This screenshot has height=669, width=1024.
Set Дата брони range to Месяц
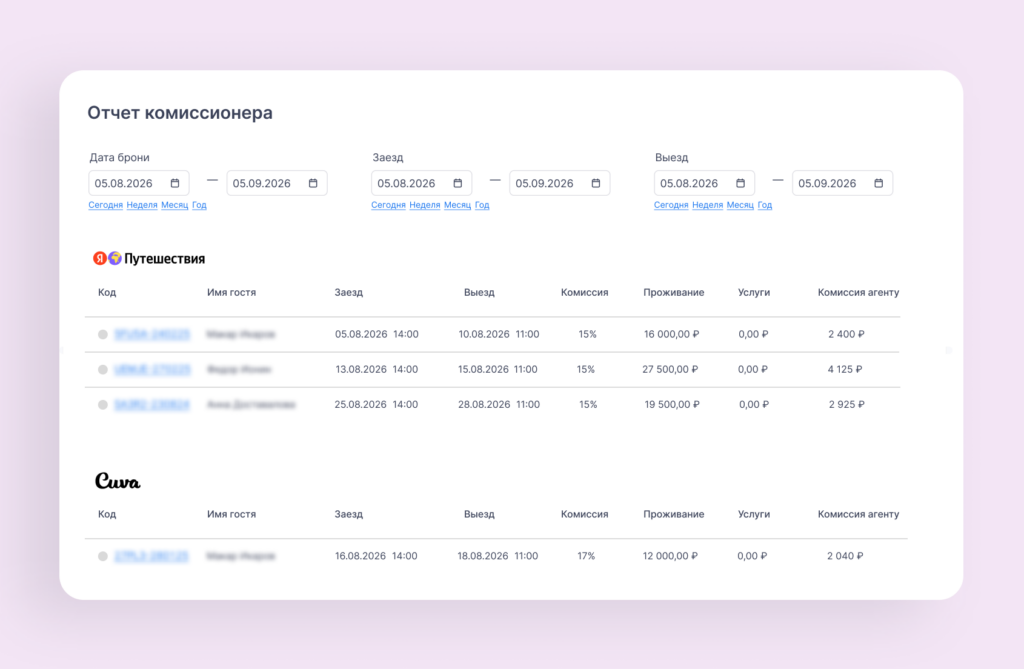174,205
